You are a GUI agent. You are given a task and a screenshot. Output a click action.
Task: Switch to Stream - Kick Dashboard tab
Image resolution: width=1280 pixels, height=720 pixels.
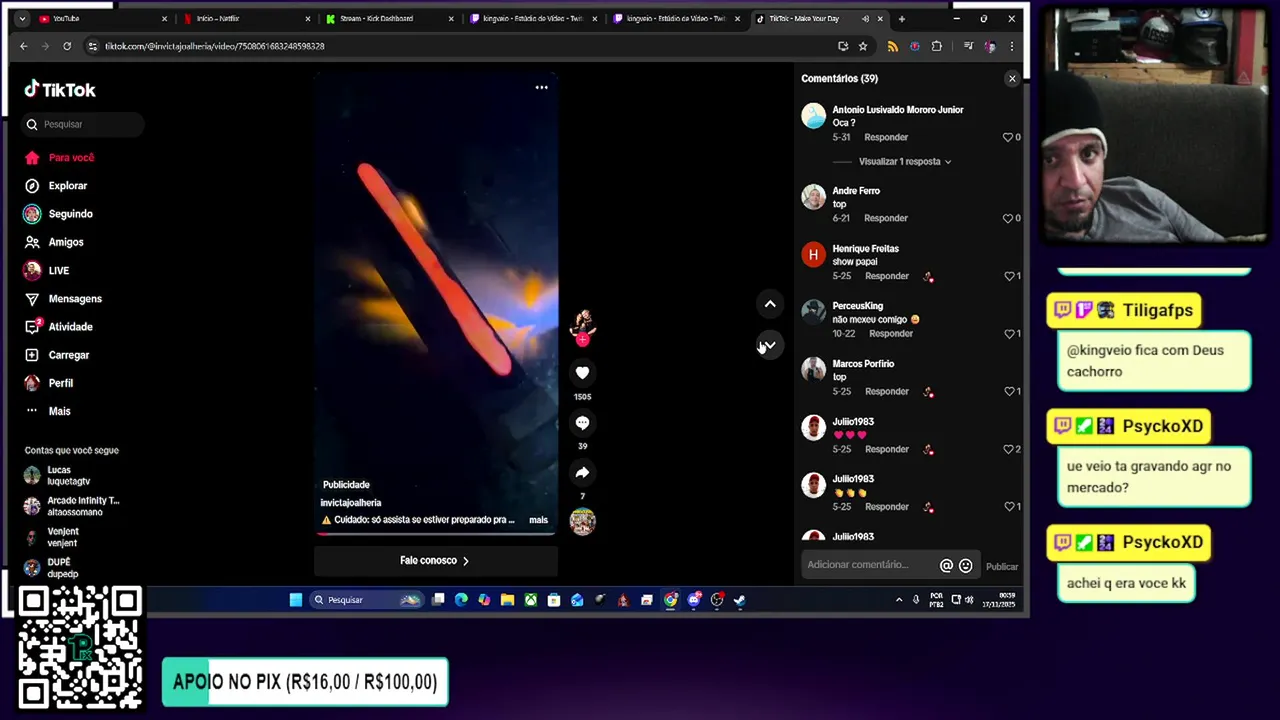(x=388, y=18)
